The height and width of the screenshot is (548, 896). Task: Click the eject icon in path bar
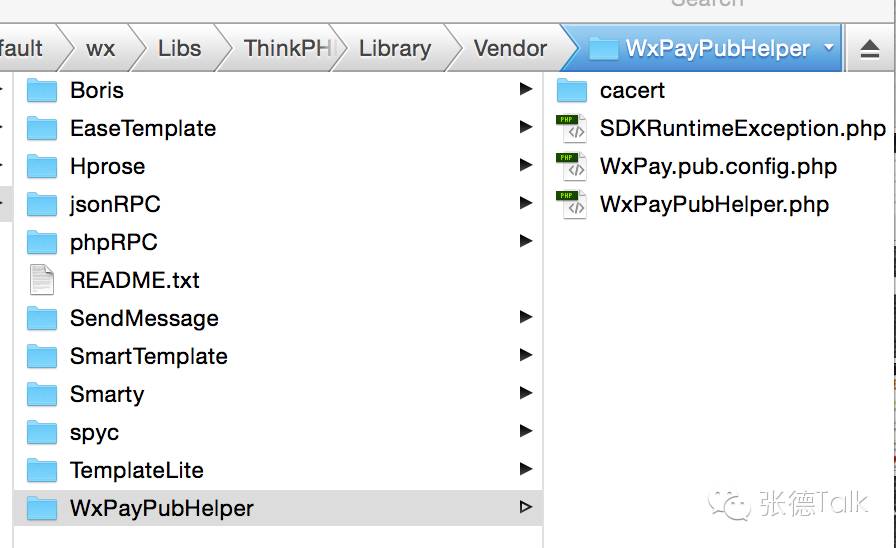coord(869,49)
